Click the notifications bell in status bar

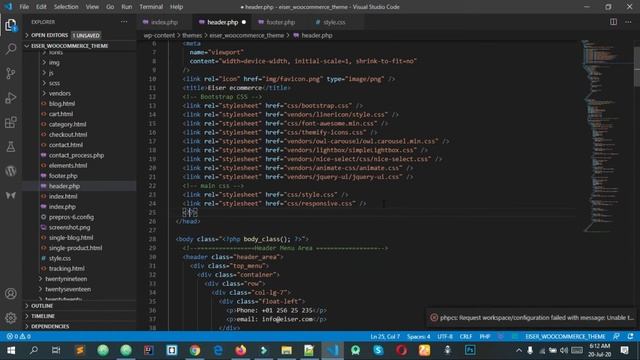631,336
